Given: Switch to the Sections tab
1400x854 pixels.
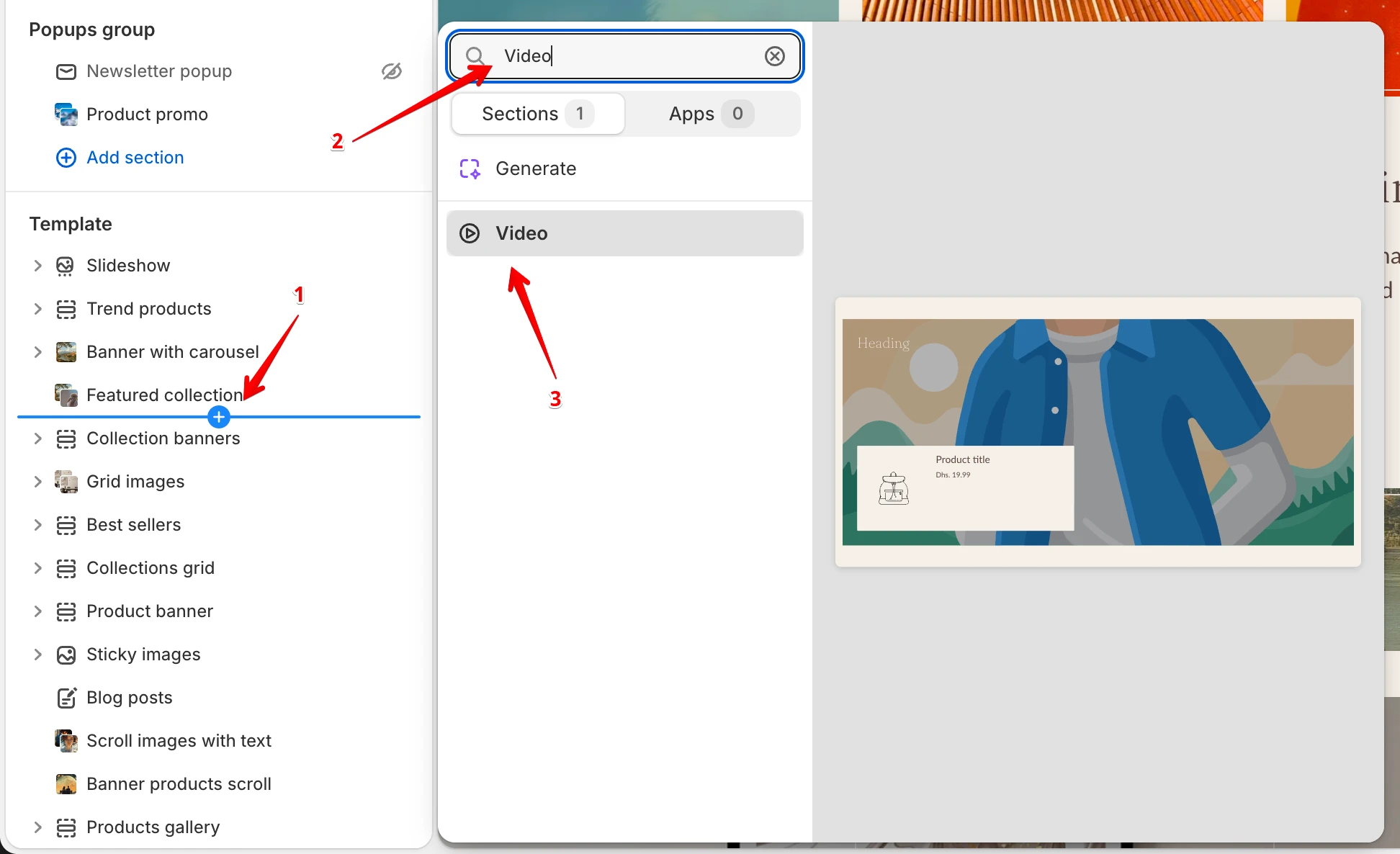Looking at the screenshot, I should click(x=538, y=114).
